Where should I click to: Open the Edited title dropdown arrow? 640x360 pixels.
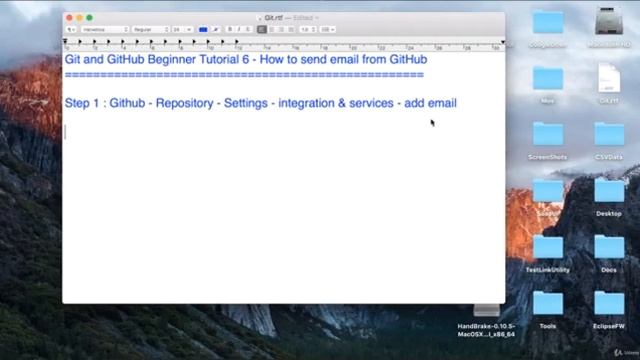point(317,18)
